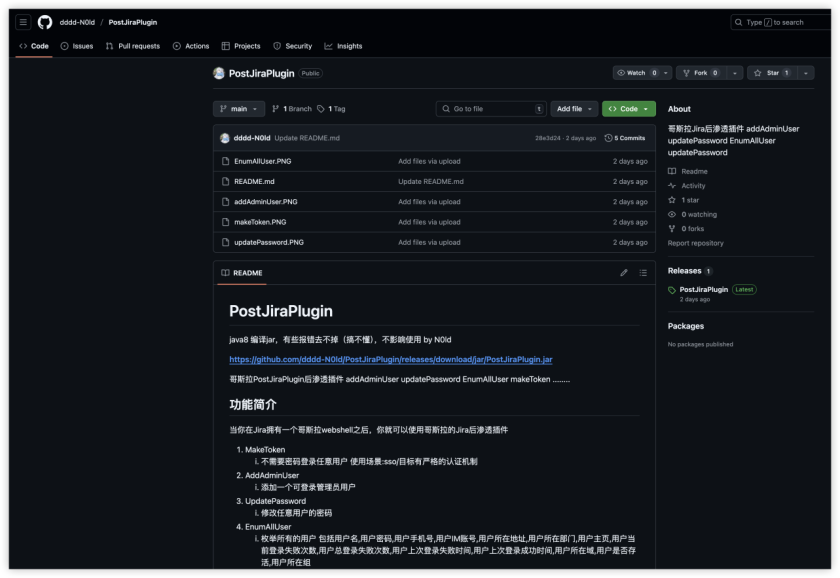Click the eye icon beside 0 watching
This screenshot has height=578, width=840.
[x=672, y=215]
